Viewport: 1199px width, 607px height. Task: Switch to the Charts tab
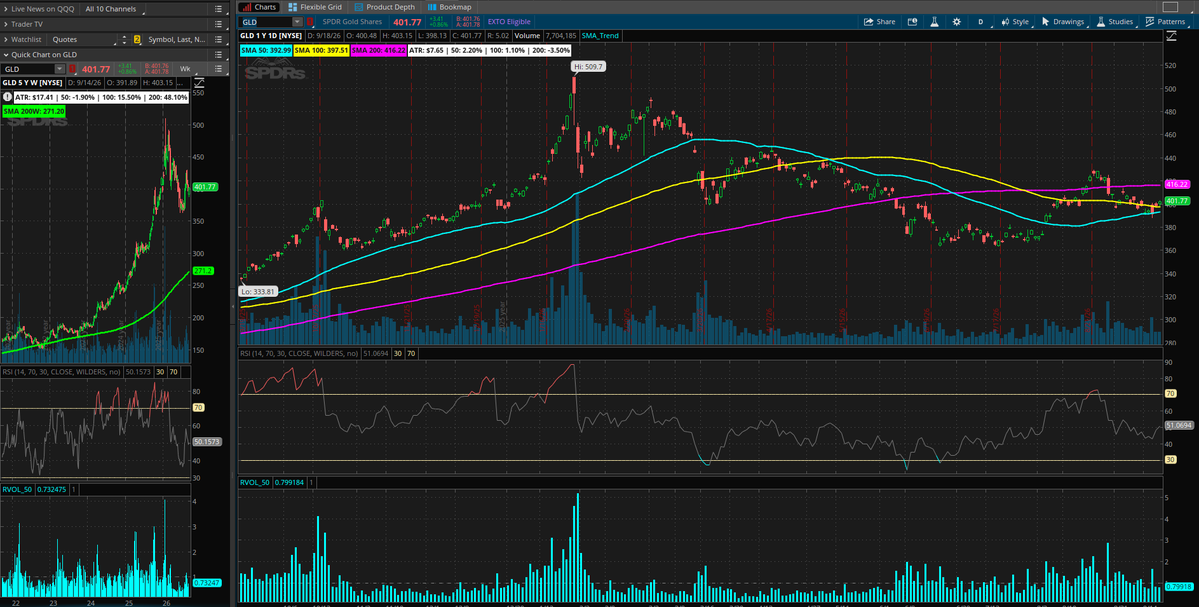click(258, 7)
